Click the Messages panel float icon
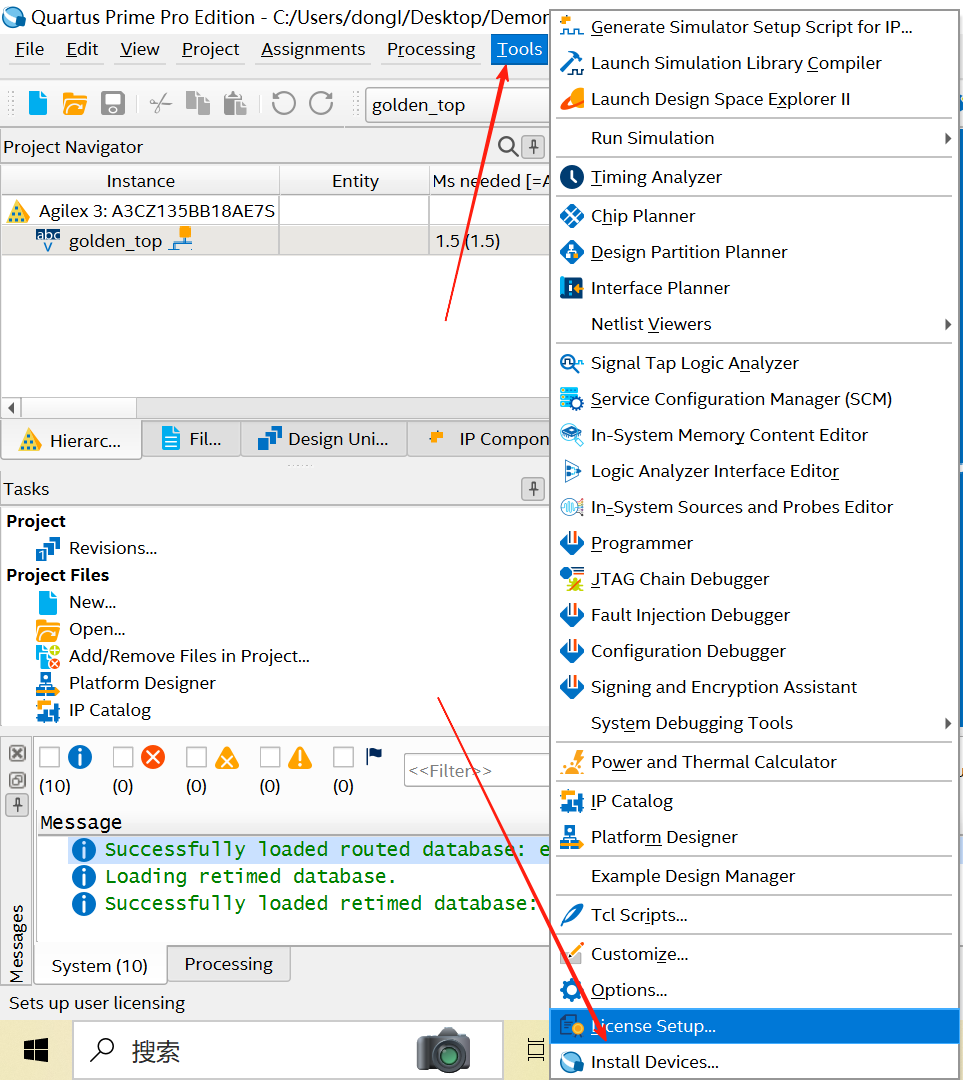This screenshot has height=1080, width=963. tap(17, 780)
